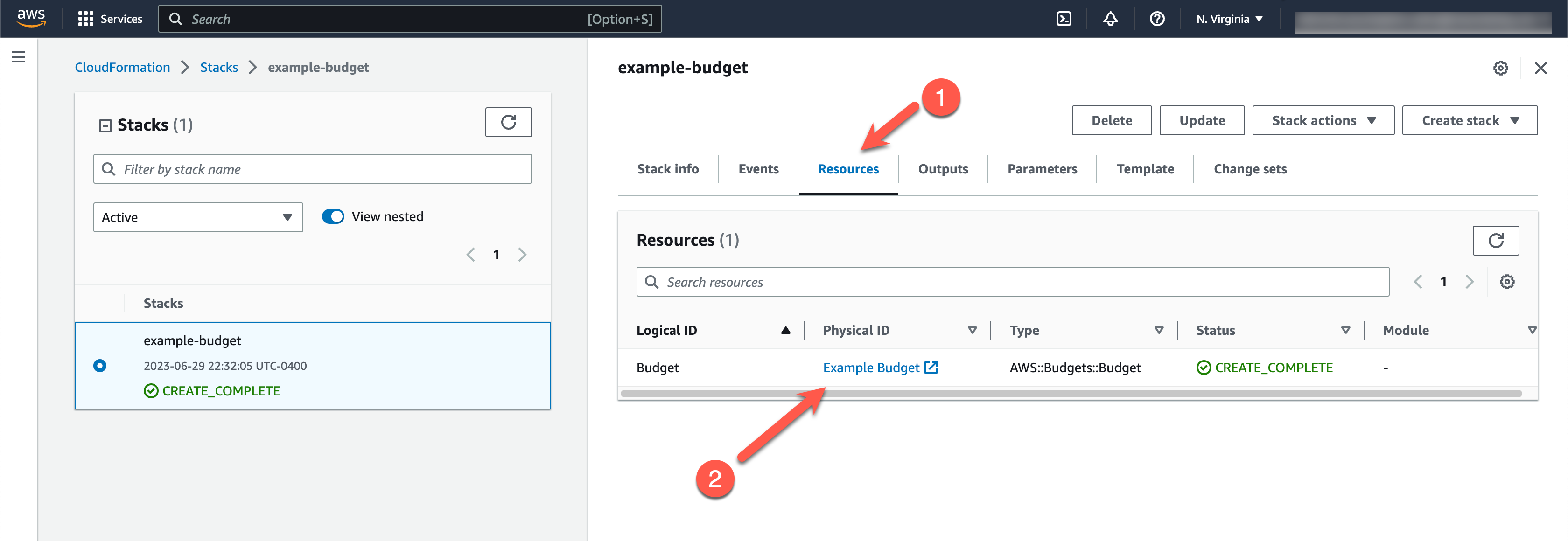Open the help question mark icon
Screen dimensions: 1568x541
point(1156,19)
